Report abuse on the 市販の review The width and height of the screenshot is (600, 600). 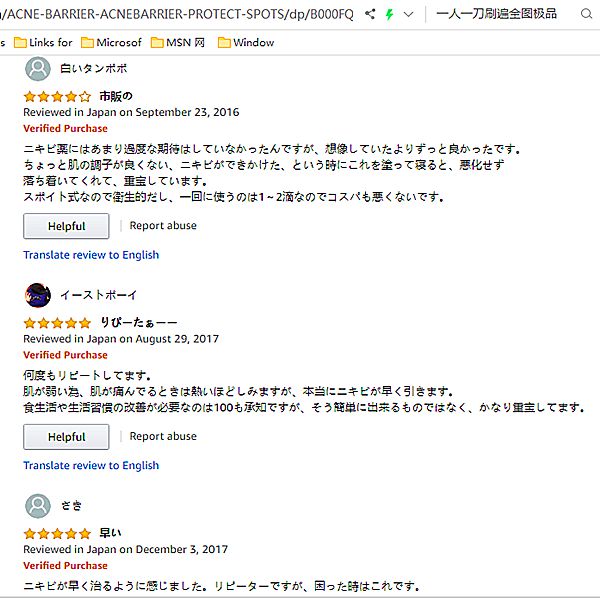[x=163, y=226]
